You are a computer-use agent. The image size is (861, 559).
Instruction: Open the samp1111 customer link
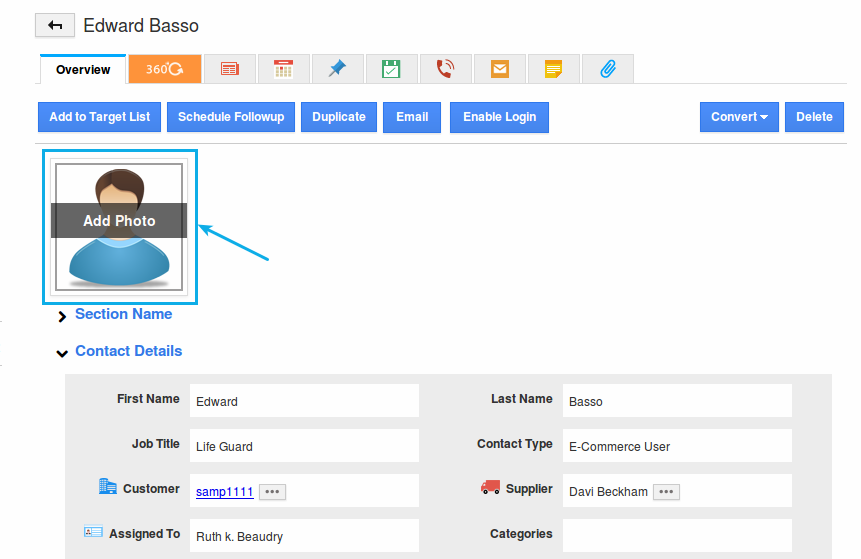[x=224, y=491]
